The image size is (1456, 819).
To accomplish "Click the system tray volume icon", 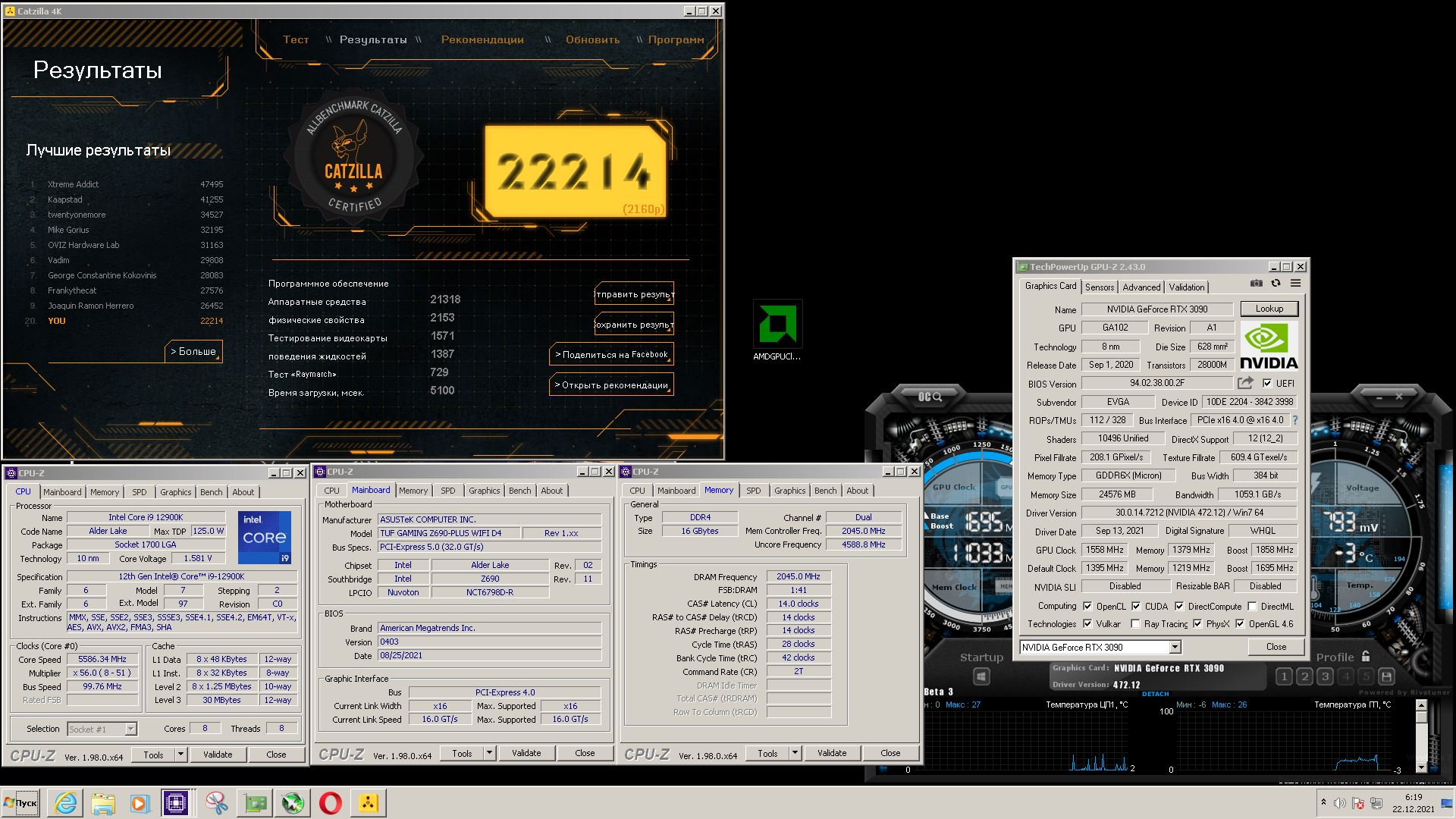I will tap(1340, 803).
